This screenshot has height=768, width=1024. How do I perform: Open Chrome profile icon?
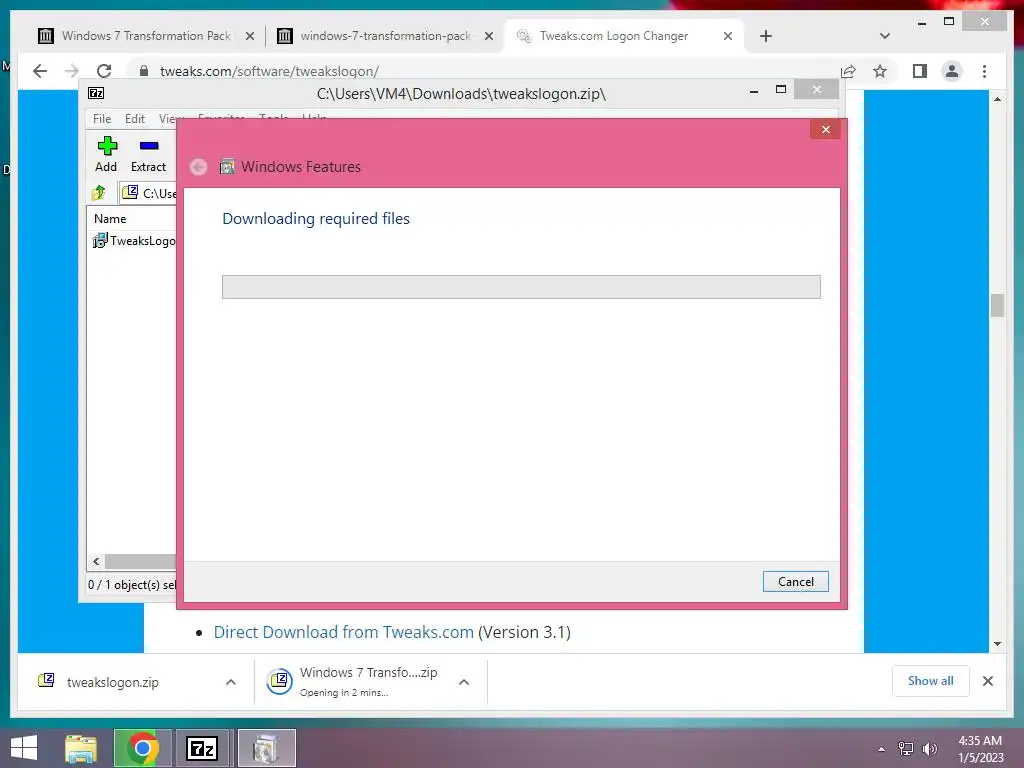(952, 71)
